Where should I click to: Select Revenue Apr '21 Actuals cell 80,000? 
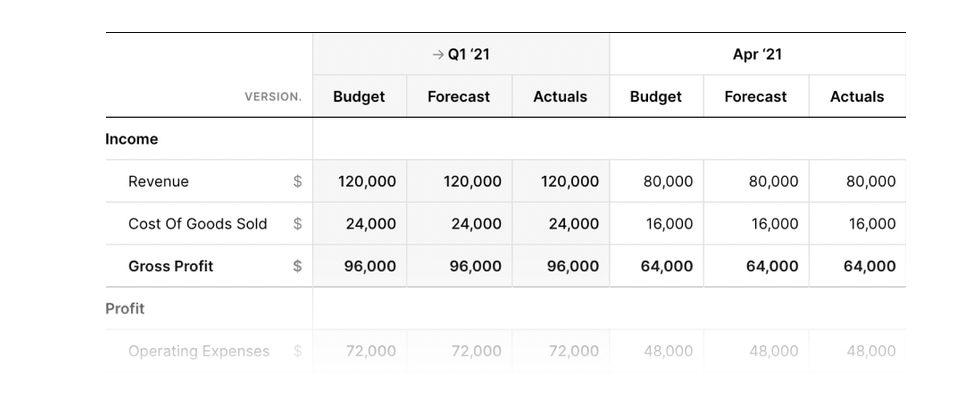pos(858,181)
